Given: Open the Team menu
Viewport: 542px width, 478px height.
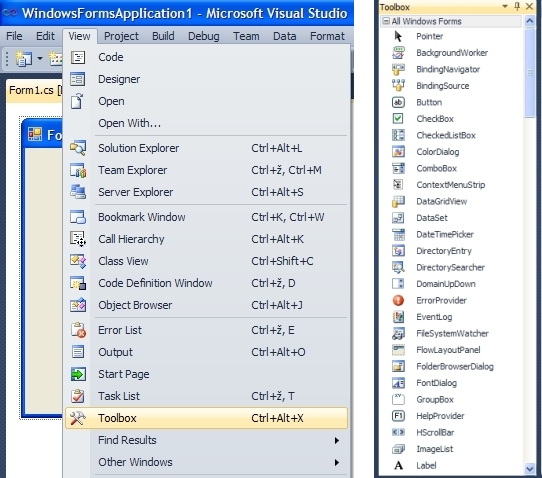Looking at the screenshot, I should click(246, 36).
